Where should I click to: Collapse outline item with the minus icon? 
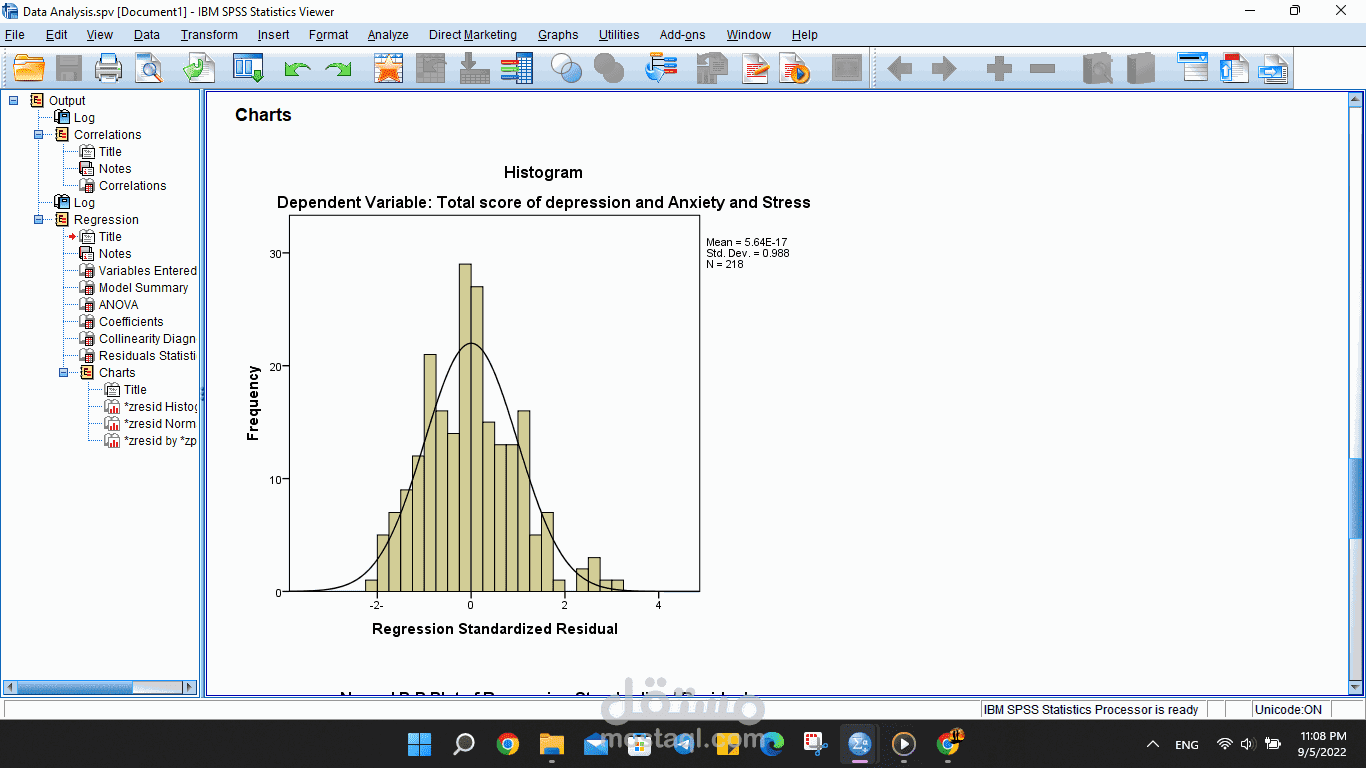[1042, 68]
